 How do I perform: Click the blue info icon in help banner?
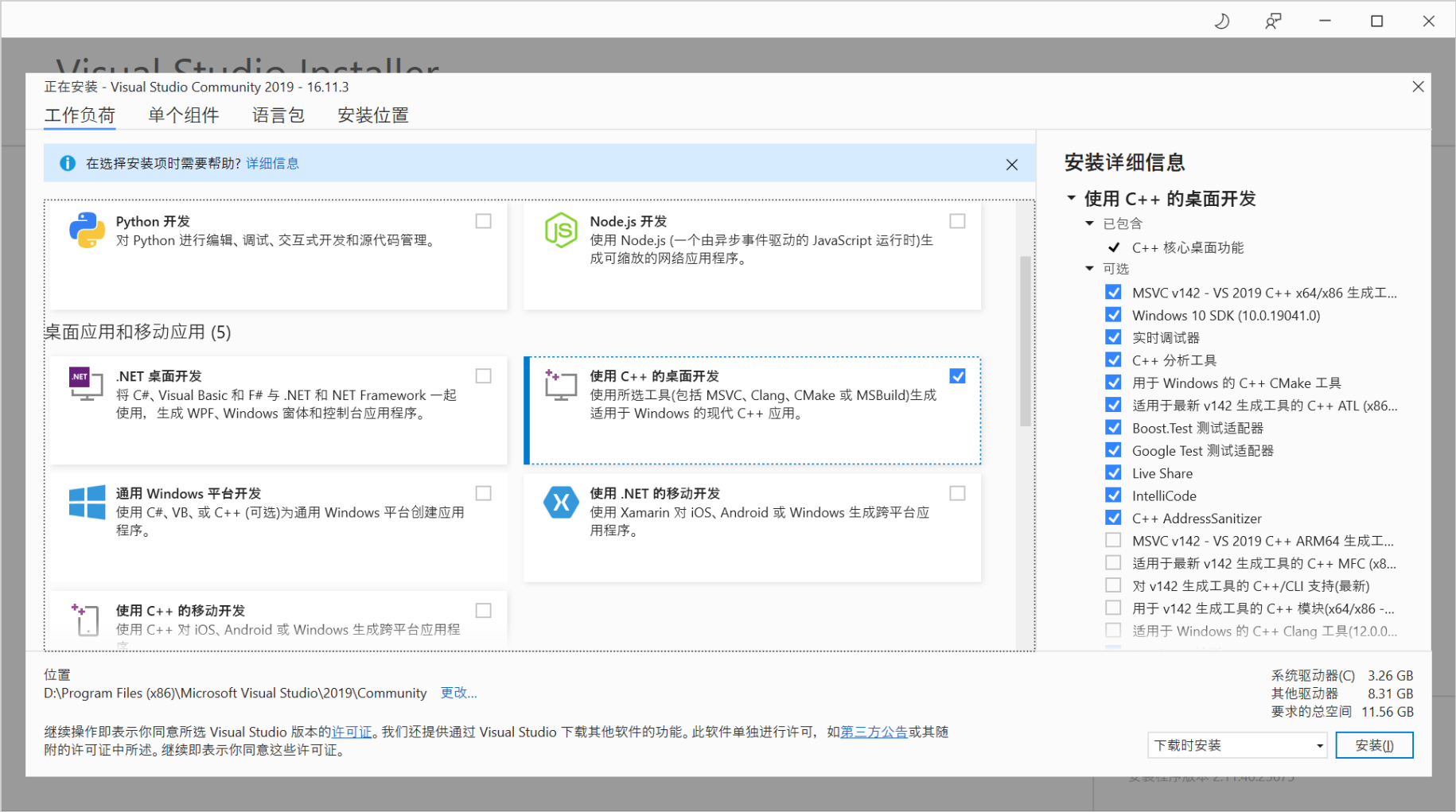(x=68, y=163)
